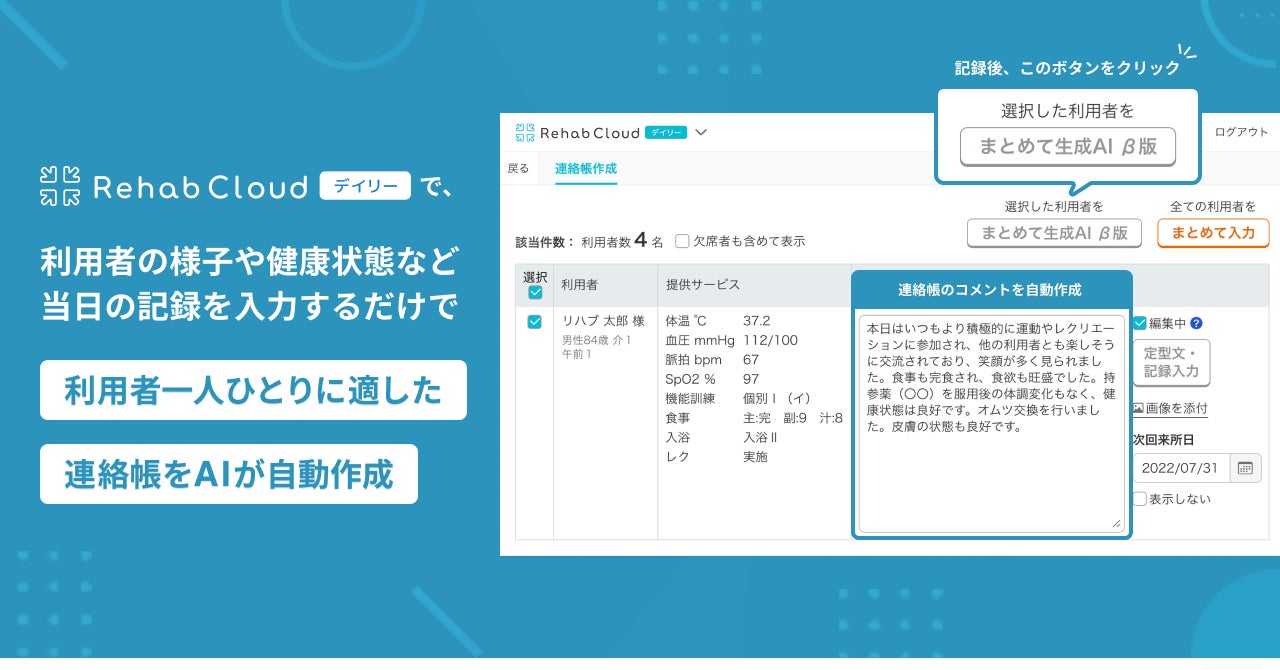Click the user name リハブ 太郎 様
The width and height of the screenshot is (1280, 670).
point(603,321)
